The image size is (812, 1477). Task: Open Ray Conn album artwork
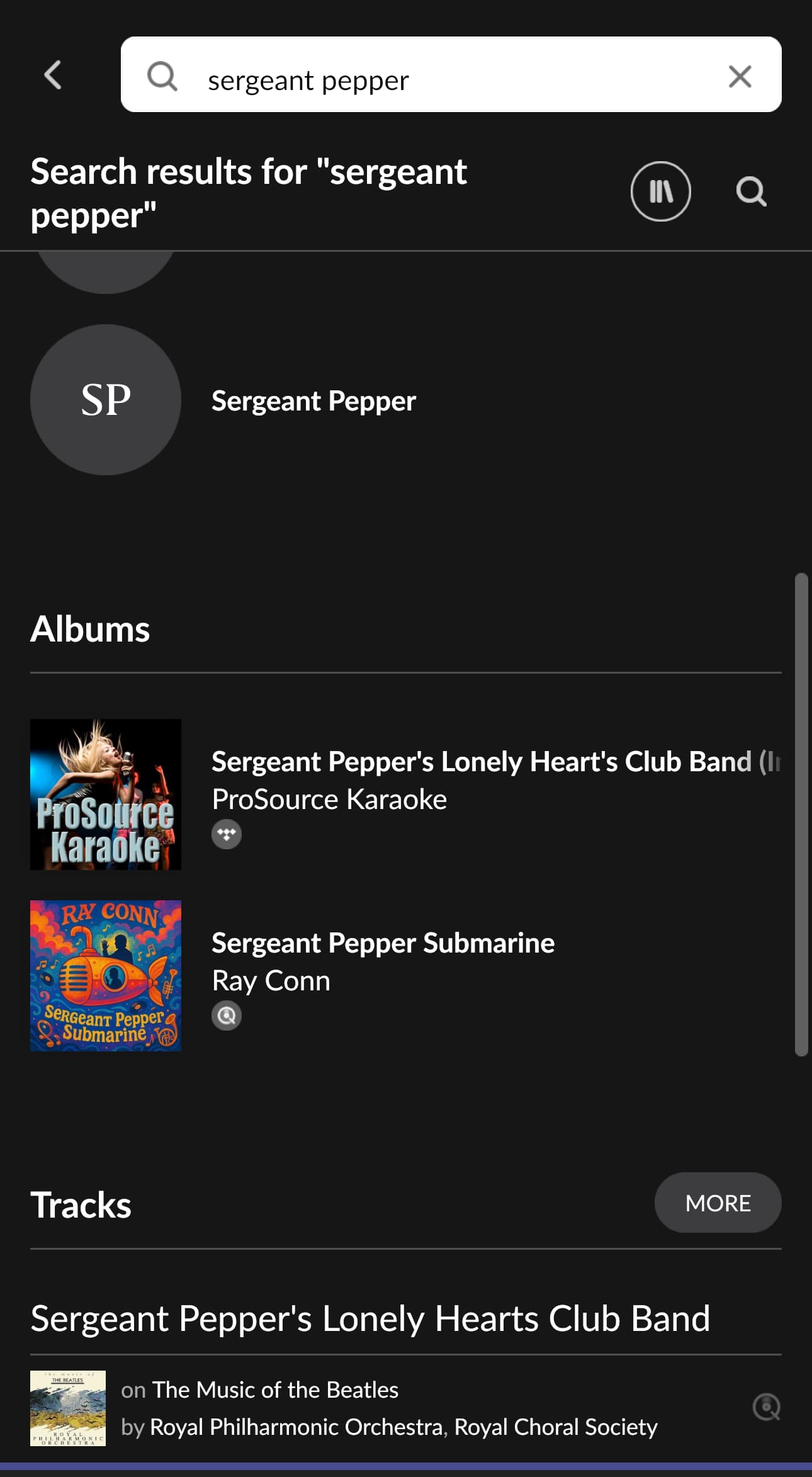pos(106,976)
